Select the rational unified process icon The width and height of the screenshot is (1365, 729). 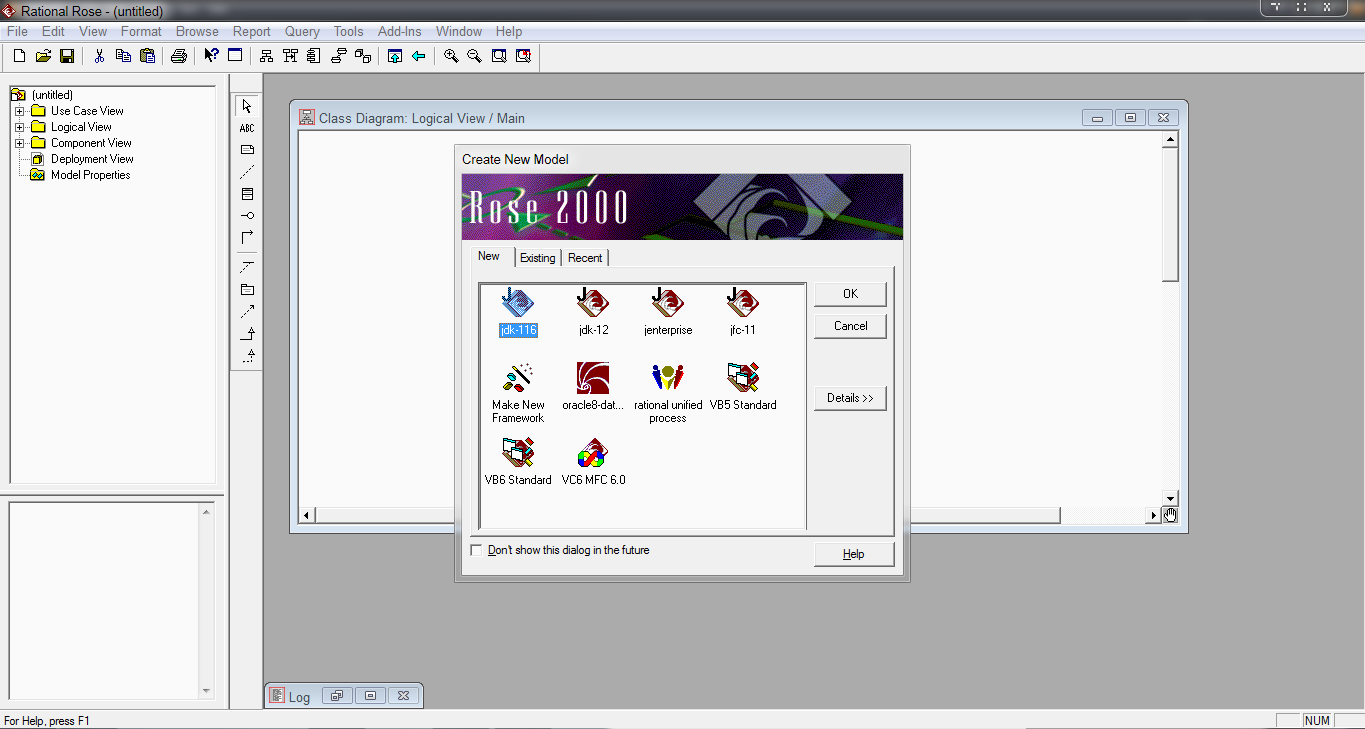(668, 393)
